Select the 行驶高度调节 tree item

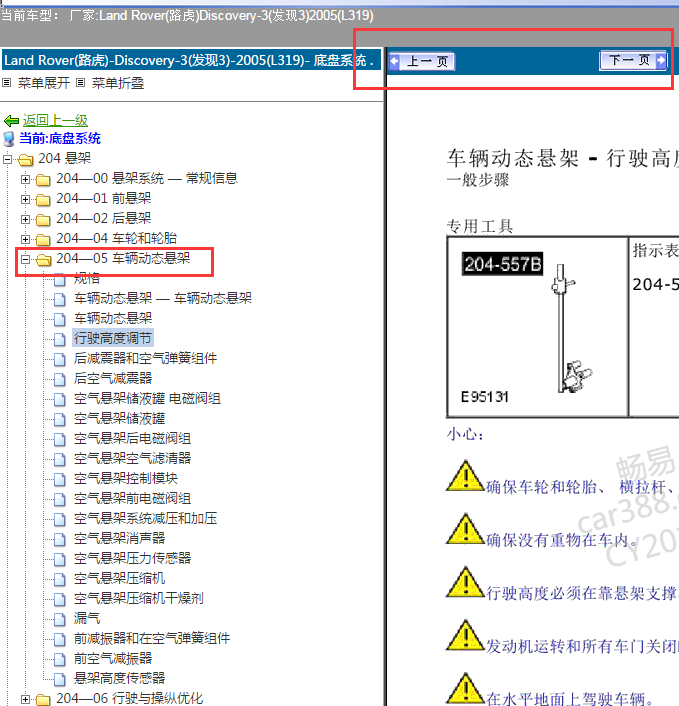coord(113,338)
